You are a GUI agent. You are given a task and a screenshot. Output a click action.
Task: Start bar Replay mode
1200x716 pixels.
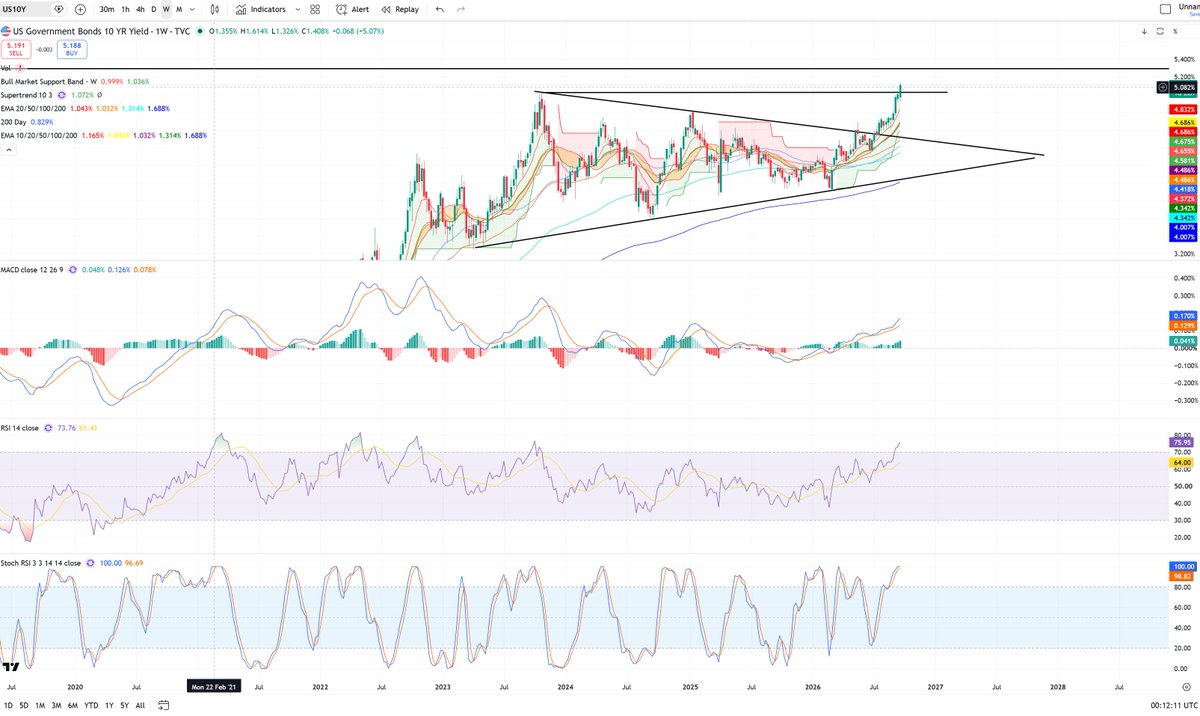(x=400, y=9)
